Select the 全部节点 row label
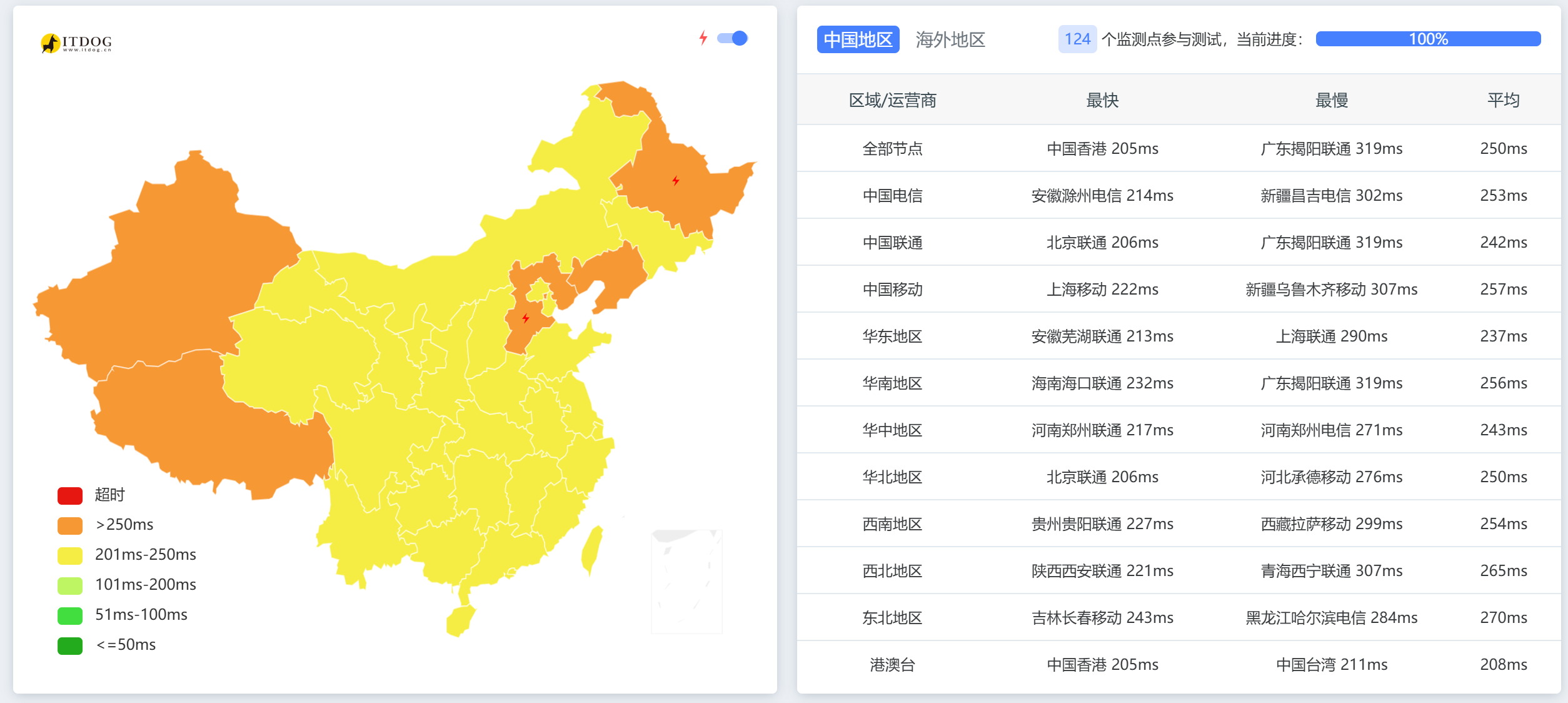Viewport: 1568px width, 703px height. 892,148
